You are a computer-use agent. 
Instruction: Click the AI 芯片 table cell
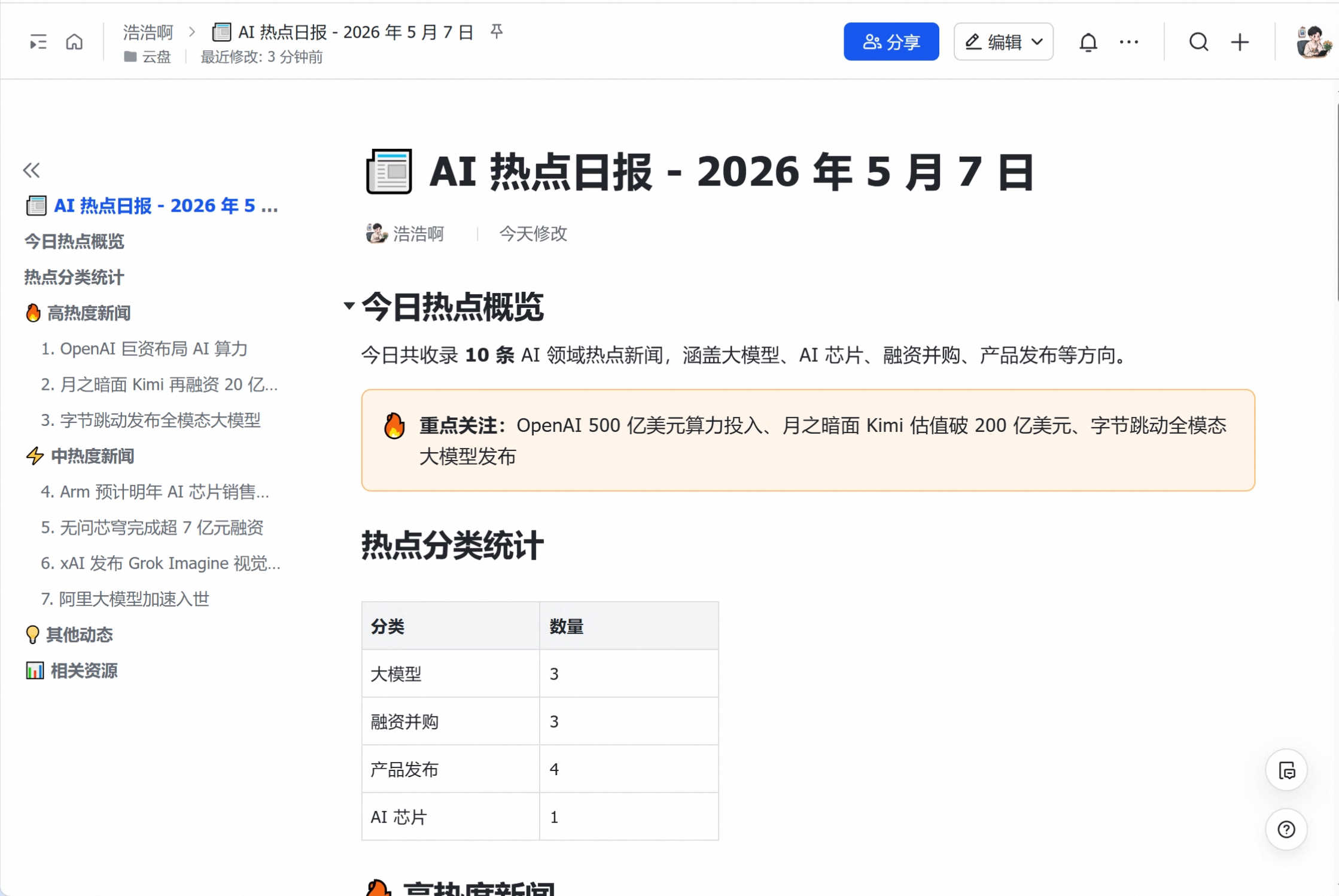coord(451,817)
